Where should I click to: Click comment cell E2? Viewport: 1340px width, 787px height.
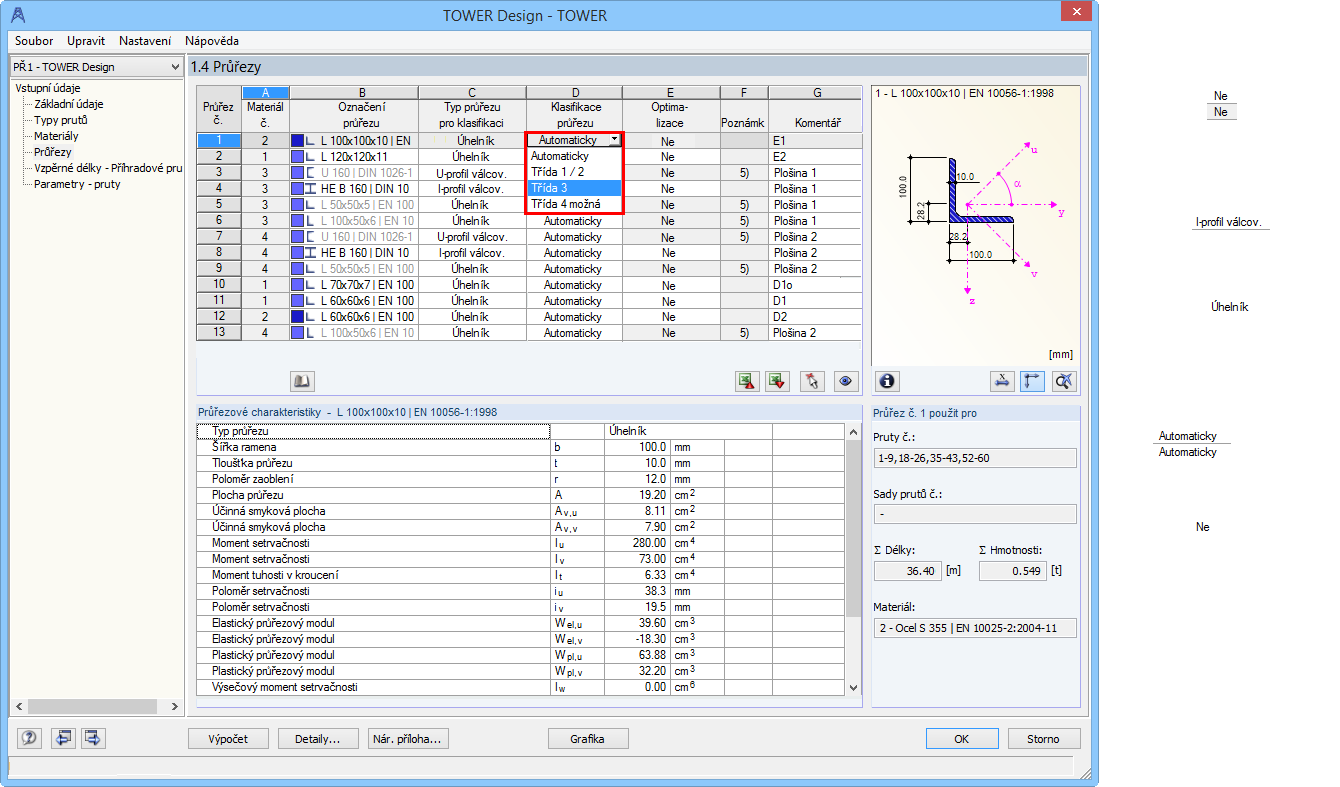(x=815, y=157)
